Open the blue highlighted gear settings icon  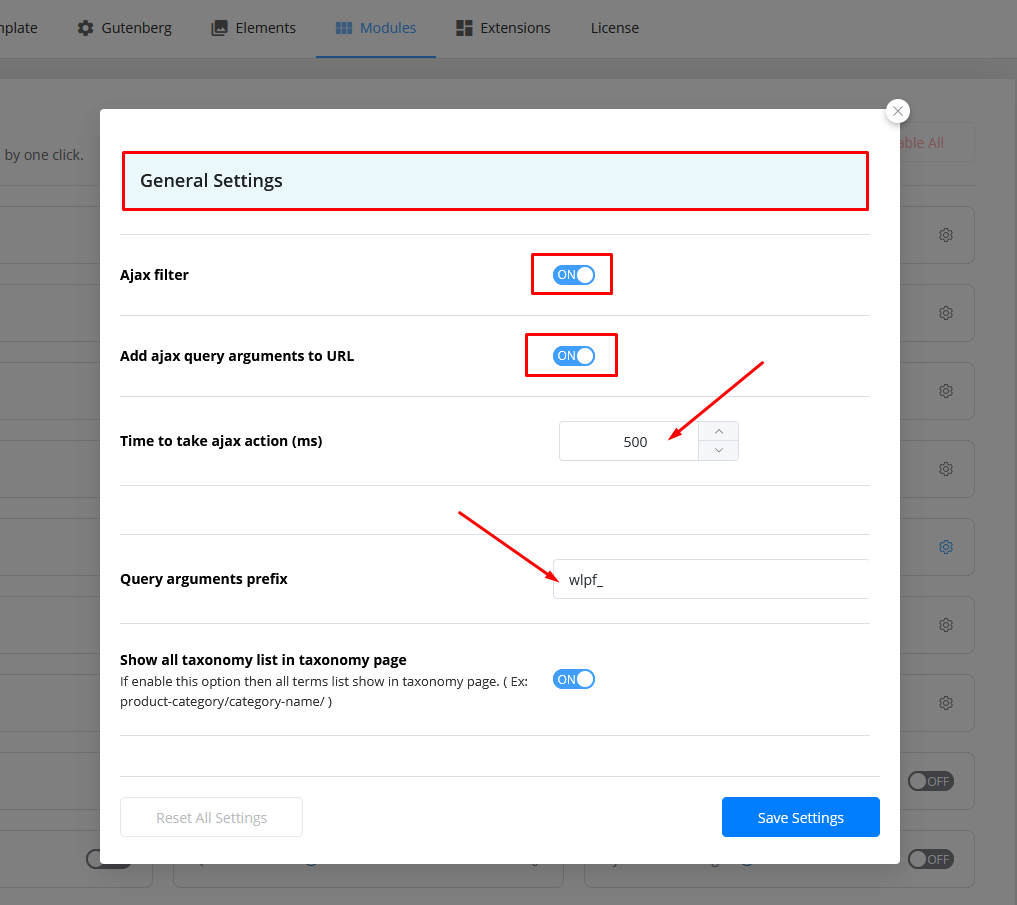click(945, 547)
